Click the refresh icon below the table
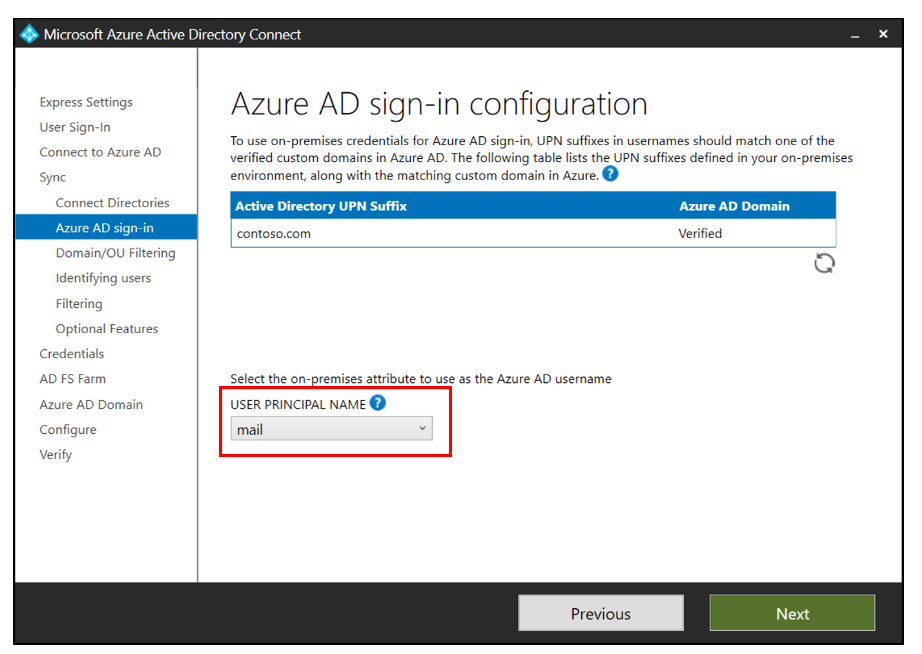 click(824, 263)
